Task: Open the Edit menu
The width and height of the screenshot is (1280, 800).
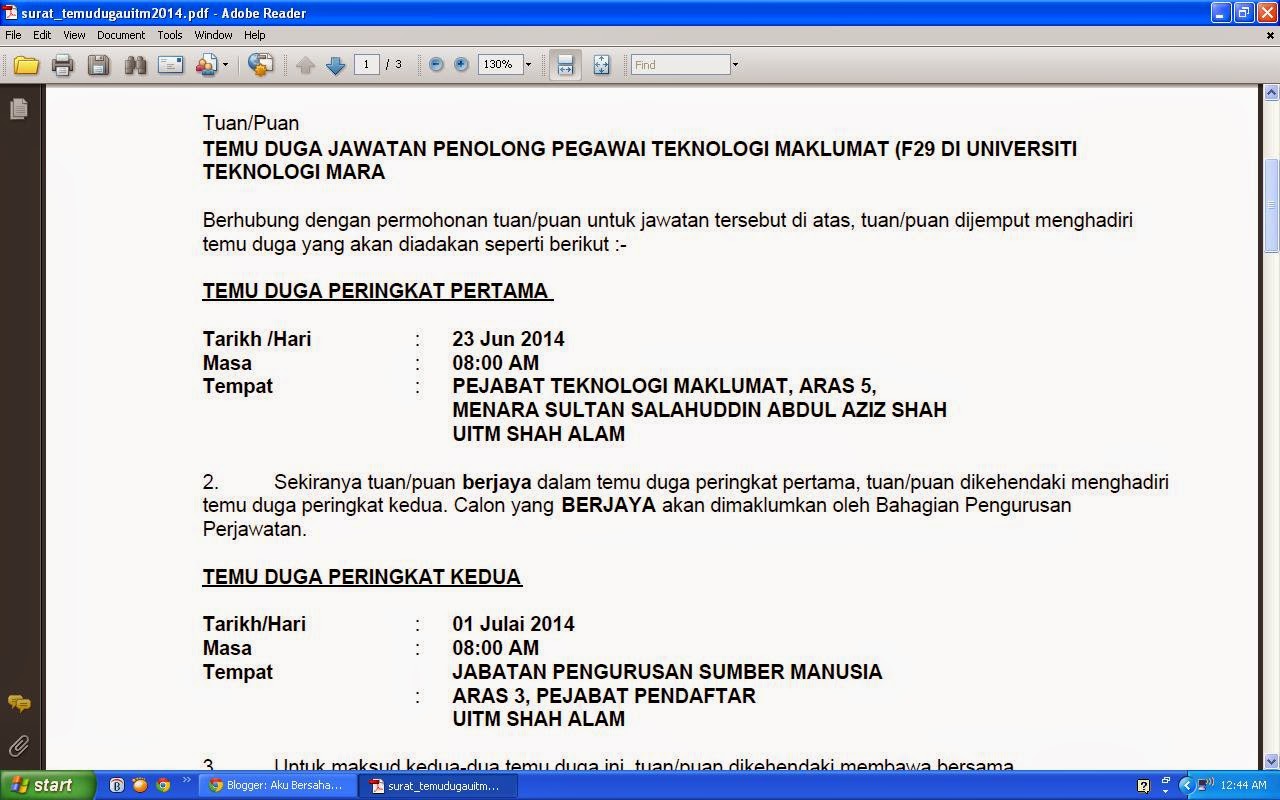Action: [42, 35]
